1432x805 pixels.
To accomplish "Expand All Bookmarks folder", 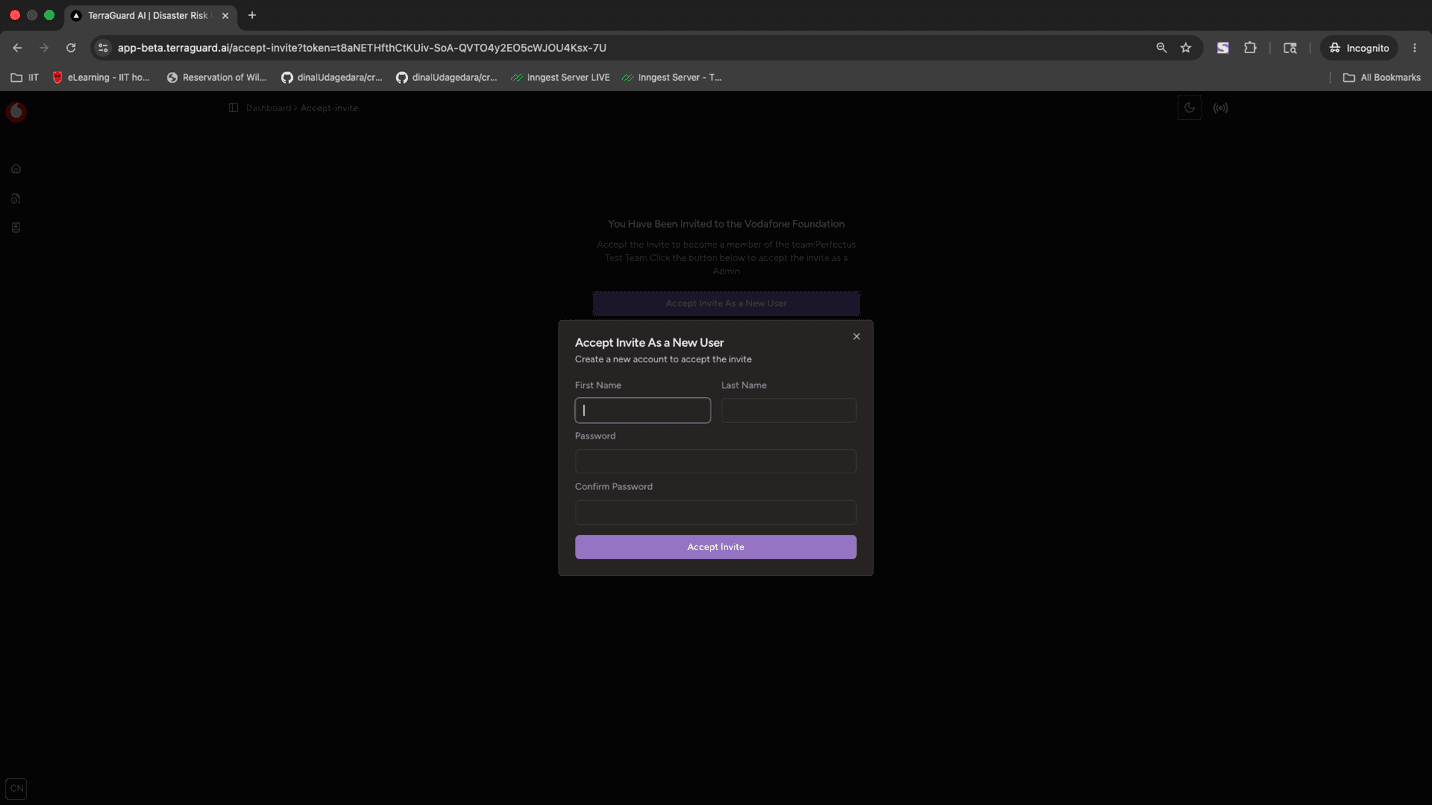I will pos(1381,77).
